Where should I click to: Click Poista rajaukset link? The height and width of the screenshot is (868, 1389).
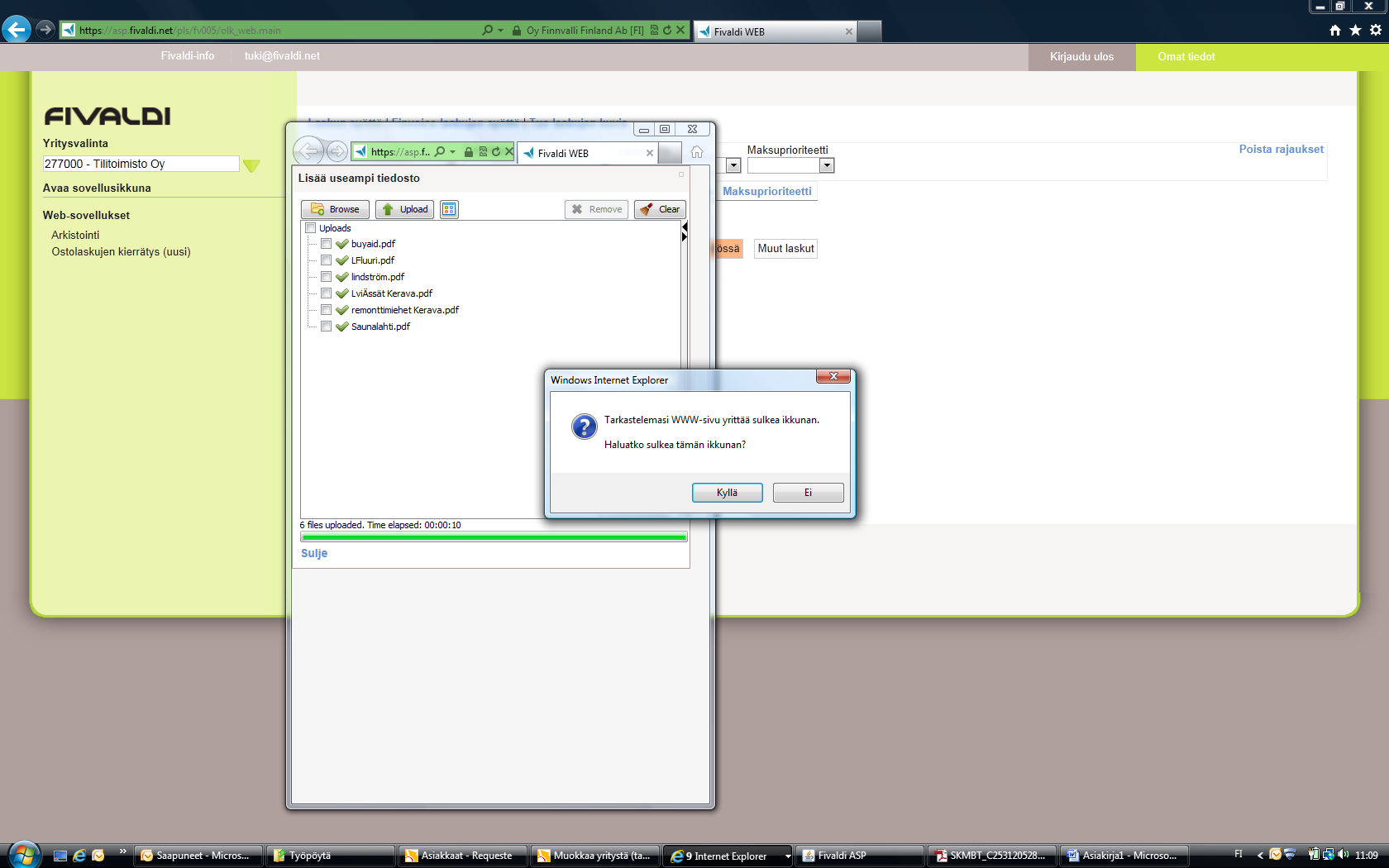[x=1281, y=150]
